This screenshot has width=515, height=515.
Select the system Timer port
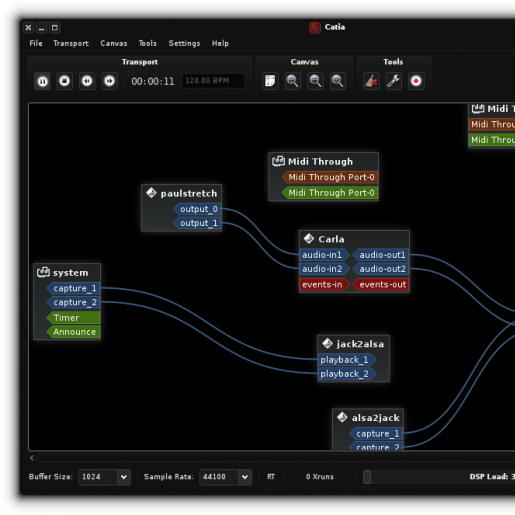coord(73,318)
